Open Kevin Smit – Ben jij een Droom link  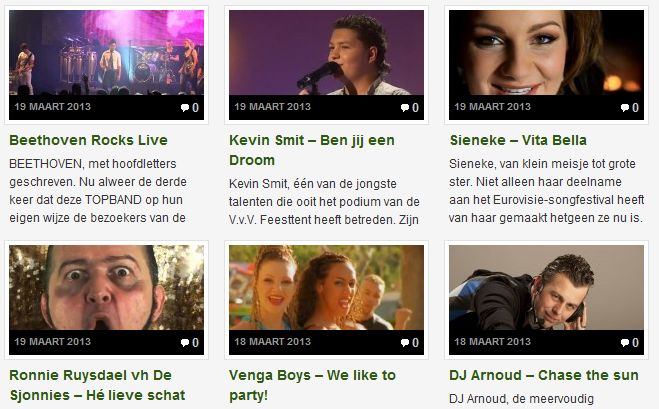coord(312,150)
